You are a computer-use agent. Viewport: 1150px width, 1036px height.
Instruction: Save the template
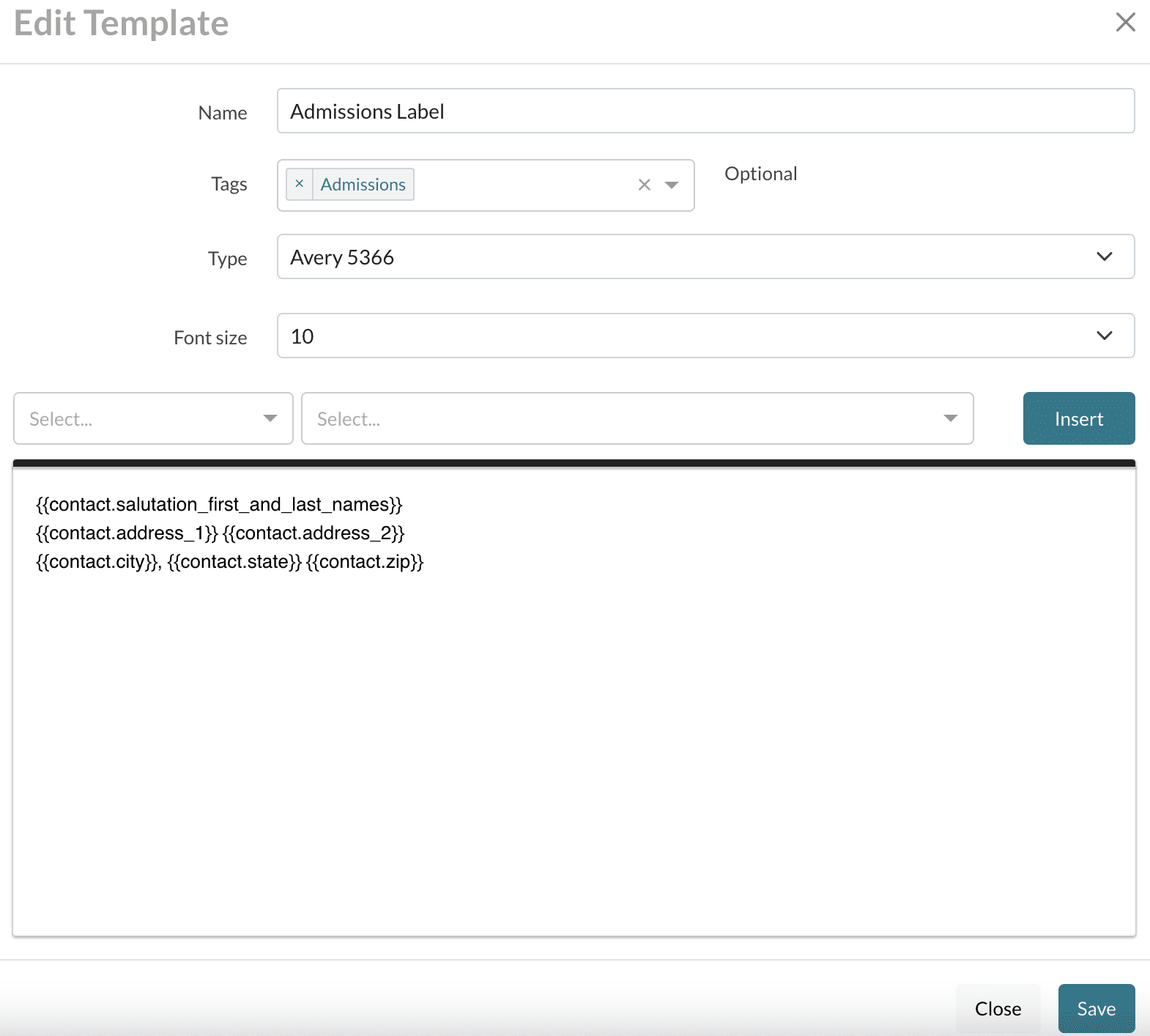pos(1096,1008)
